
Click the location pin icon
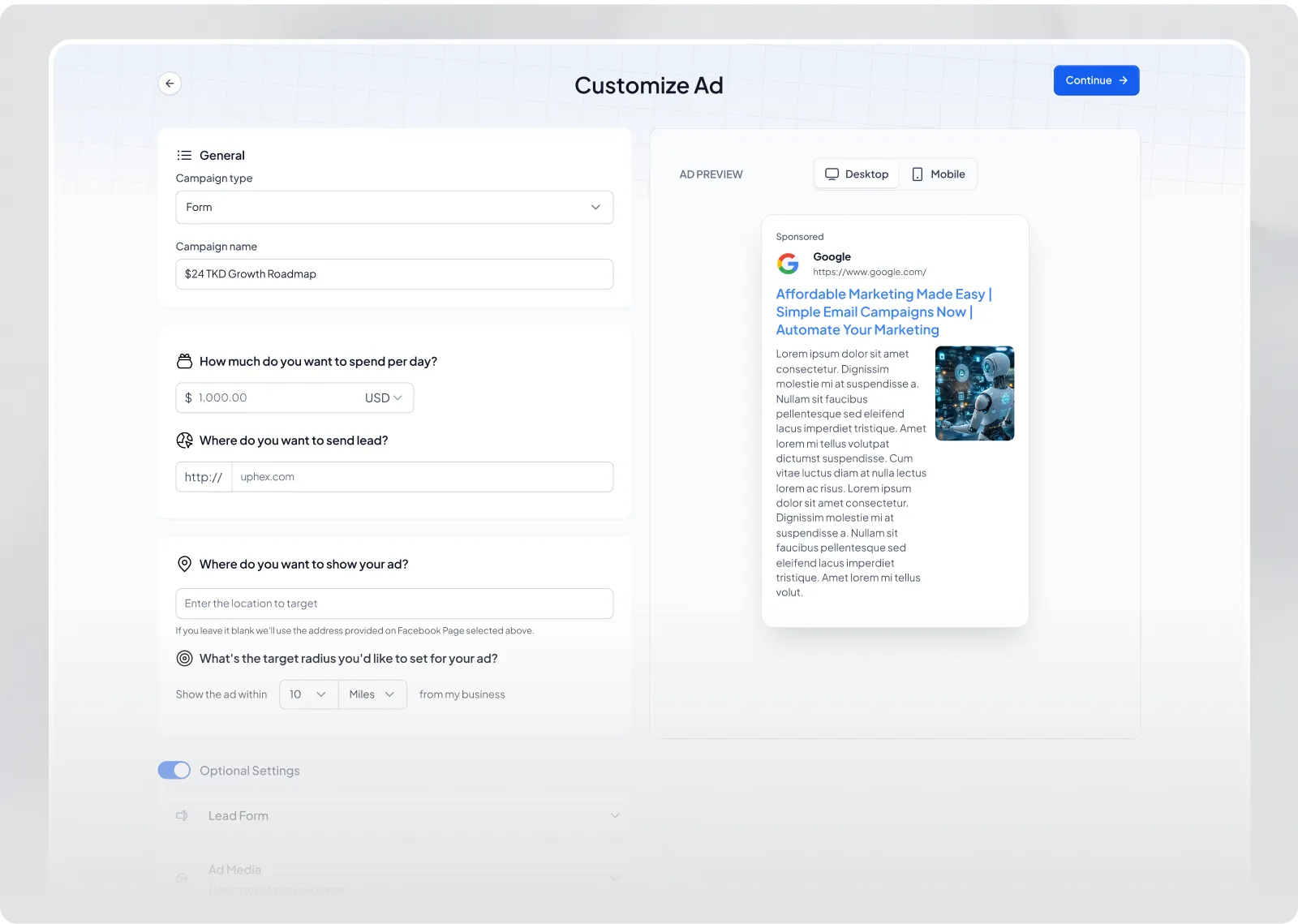tap(184, 564)
